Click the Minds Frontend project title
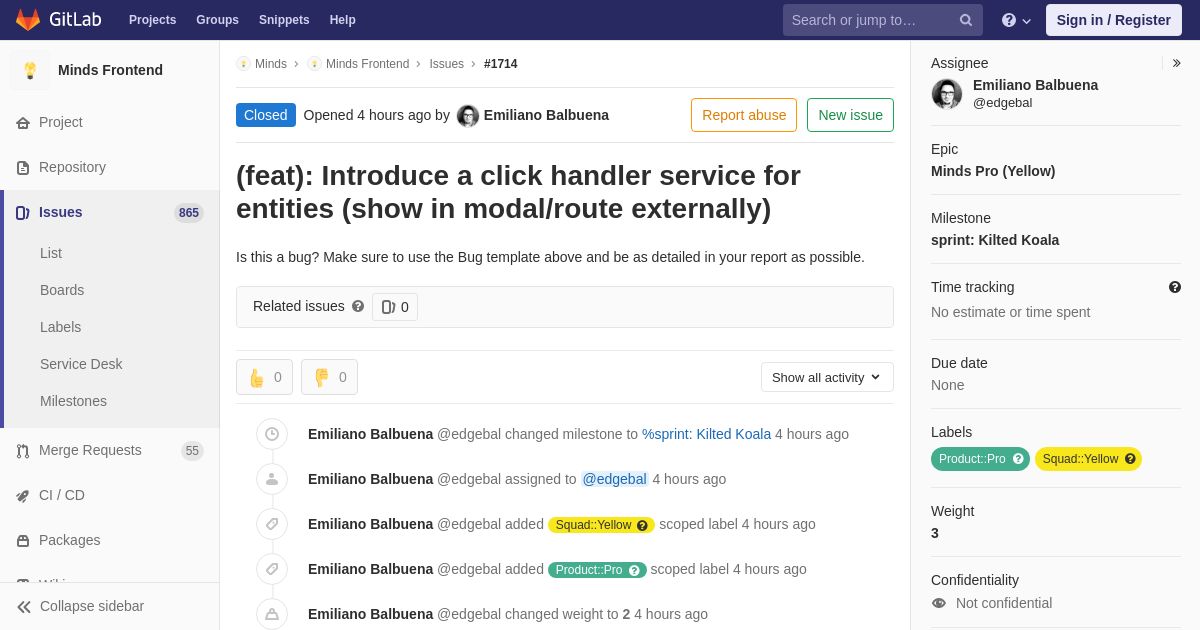This screenshot has height=630, width=1200. point(110,70)
